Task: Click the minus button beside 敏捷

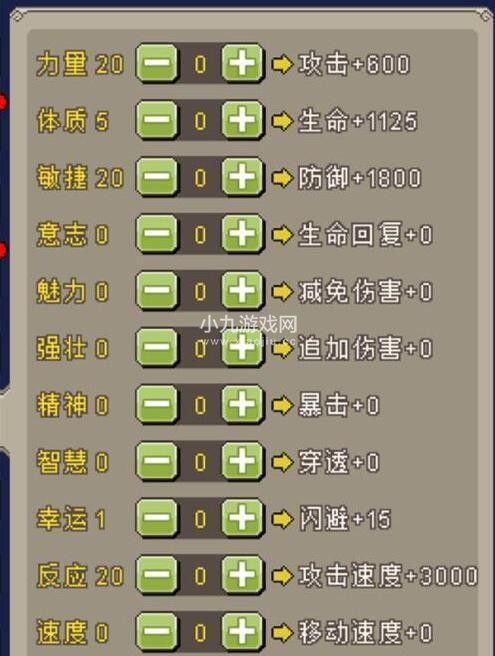Action: point(156,177)
